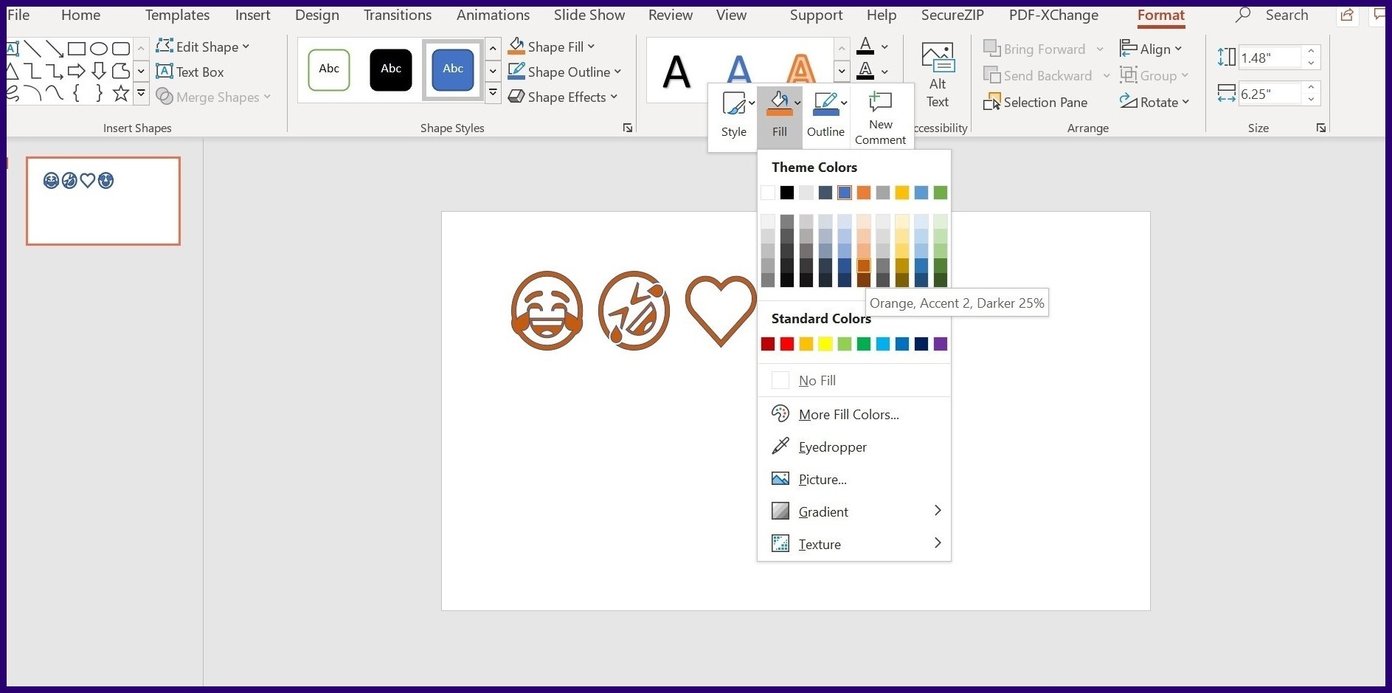Viewport: 1392px width, 693px height.
Task: Apply black WordArt style A
Action: (677, 71)
